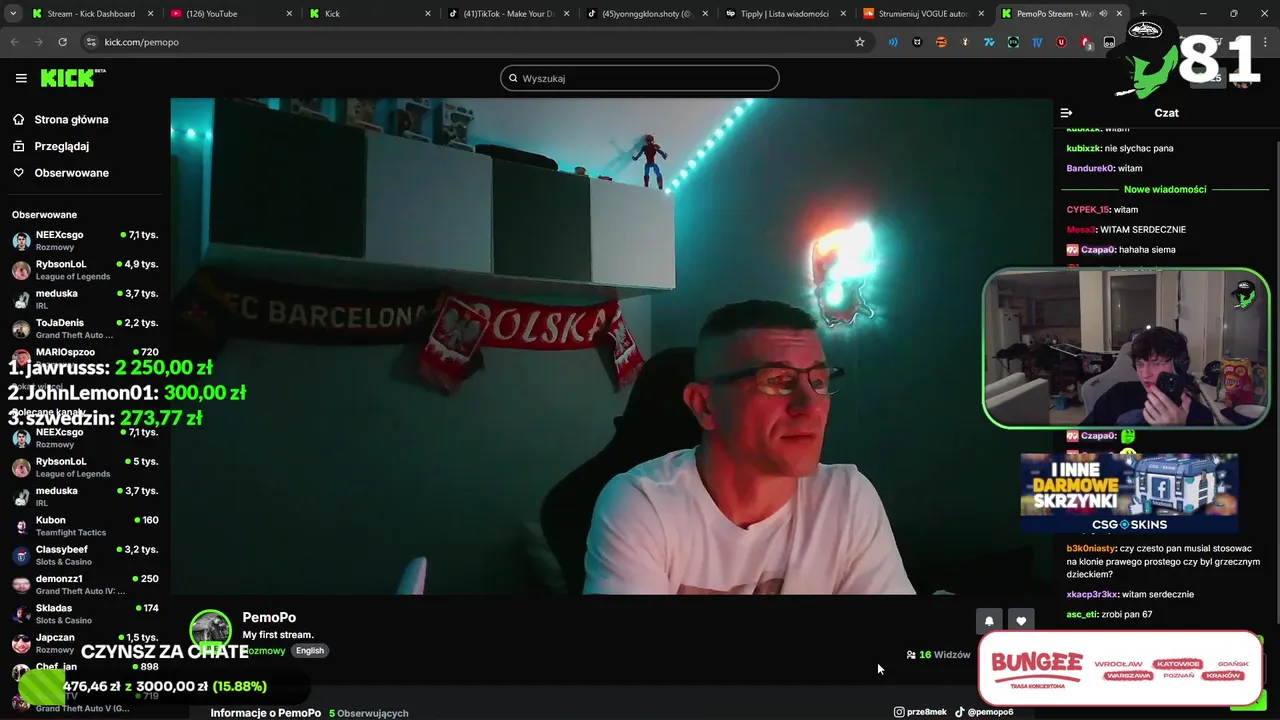The width and height of the screenshot is (1280, 720).
Task: Open the prze8mek Instagram link
Action: coord(920,712)
